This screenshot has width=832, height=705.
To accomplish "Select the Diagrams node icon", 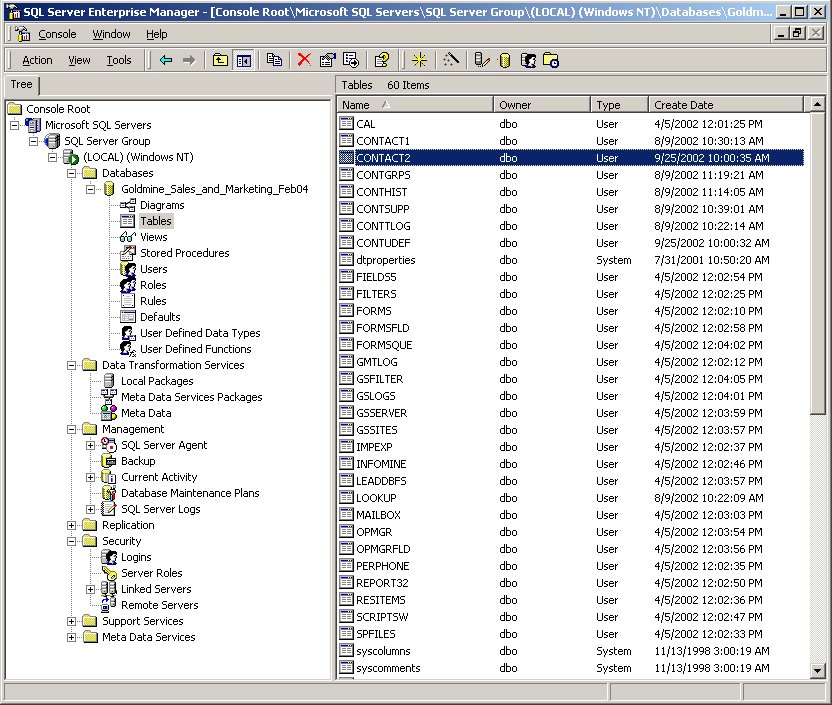I will click(127, 205).
